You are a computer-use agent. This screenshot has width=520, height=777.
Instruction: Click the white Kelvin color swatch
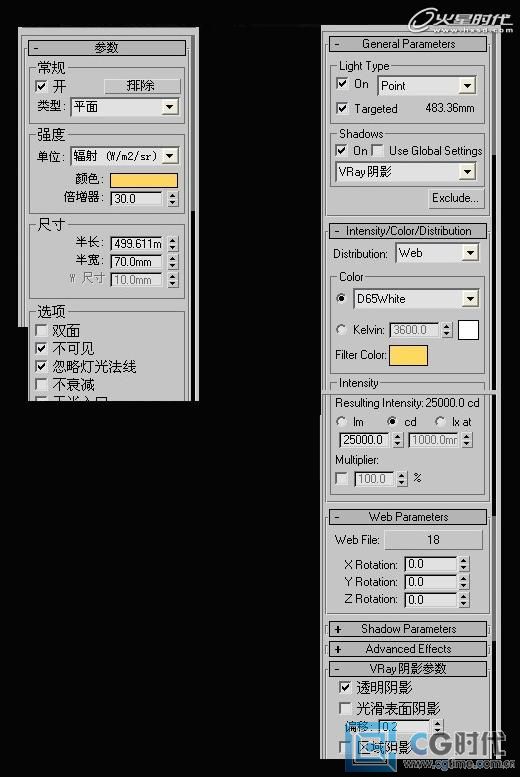[x=468, y=330]
